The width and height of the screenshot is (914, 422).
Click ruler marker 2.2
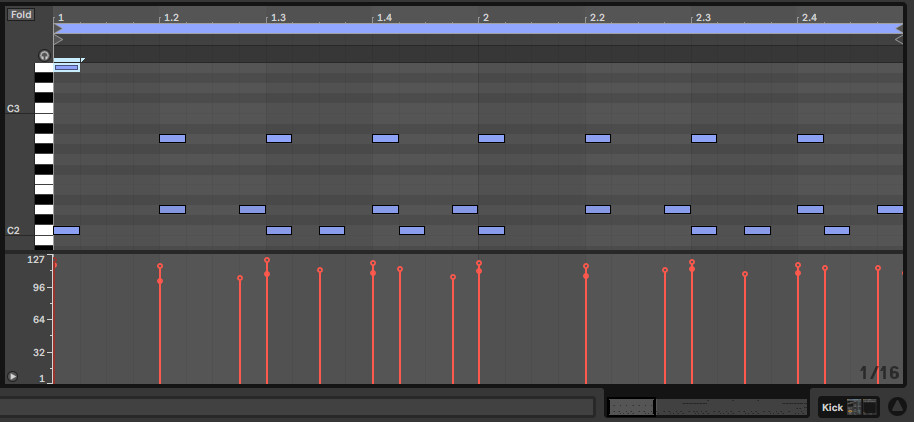597,17
